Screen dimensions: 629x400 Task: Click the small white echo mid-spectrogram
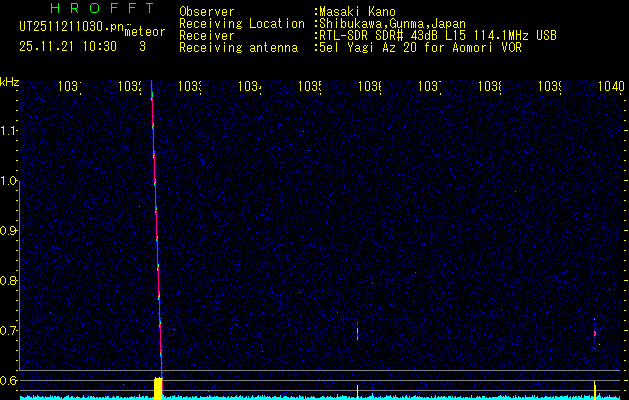(x=357, y=330)
